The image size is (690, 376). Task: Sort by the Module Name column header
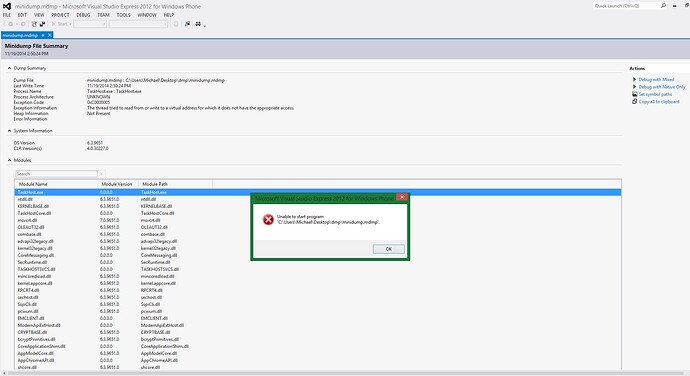point(56,184)
